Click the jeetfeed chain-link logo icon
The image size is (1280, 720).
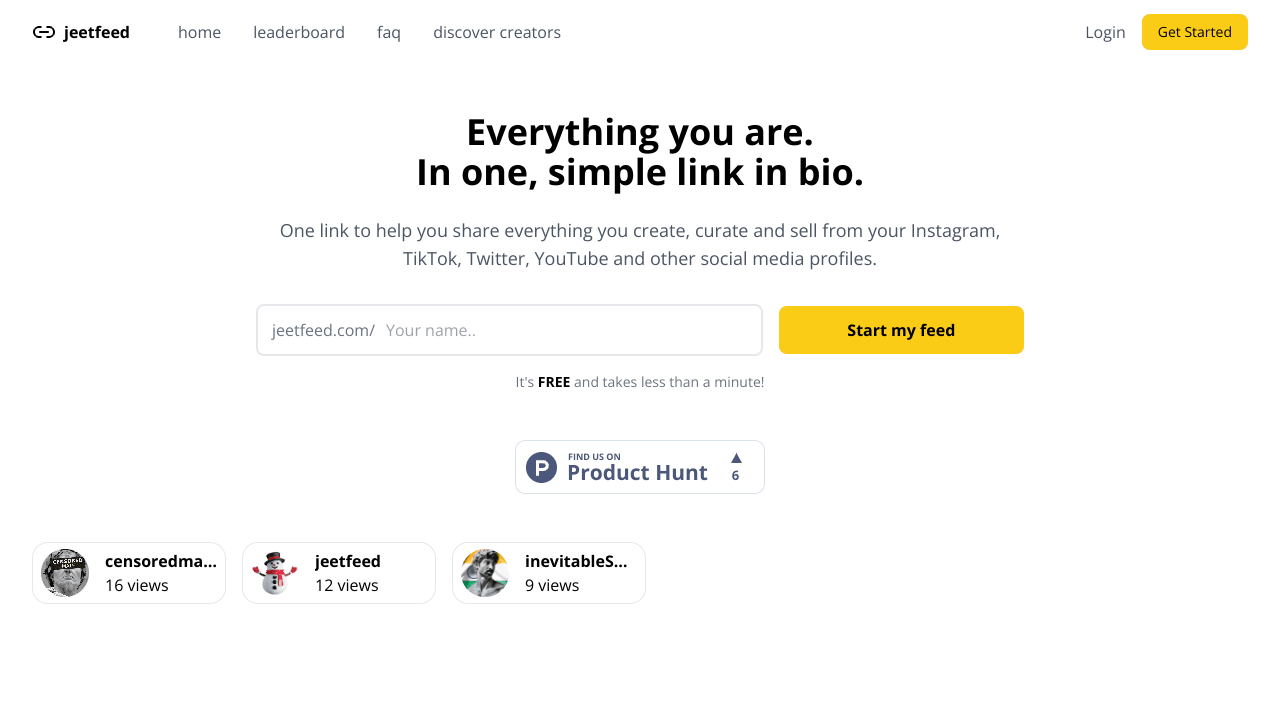(44, 32)
